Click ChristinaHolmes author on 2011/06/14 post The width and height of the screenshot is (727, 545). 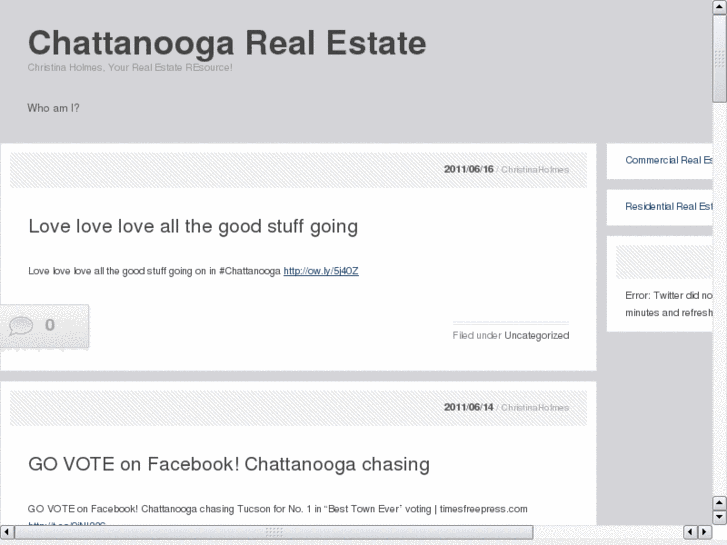535,408
